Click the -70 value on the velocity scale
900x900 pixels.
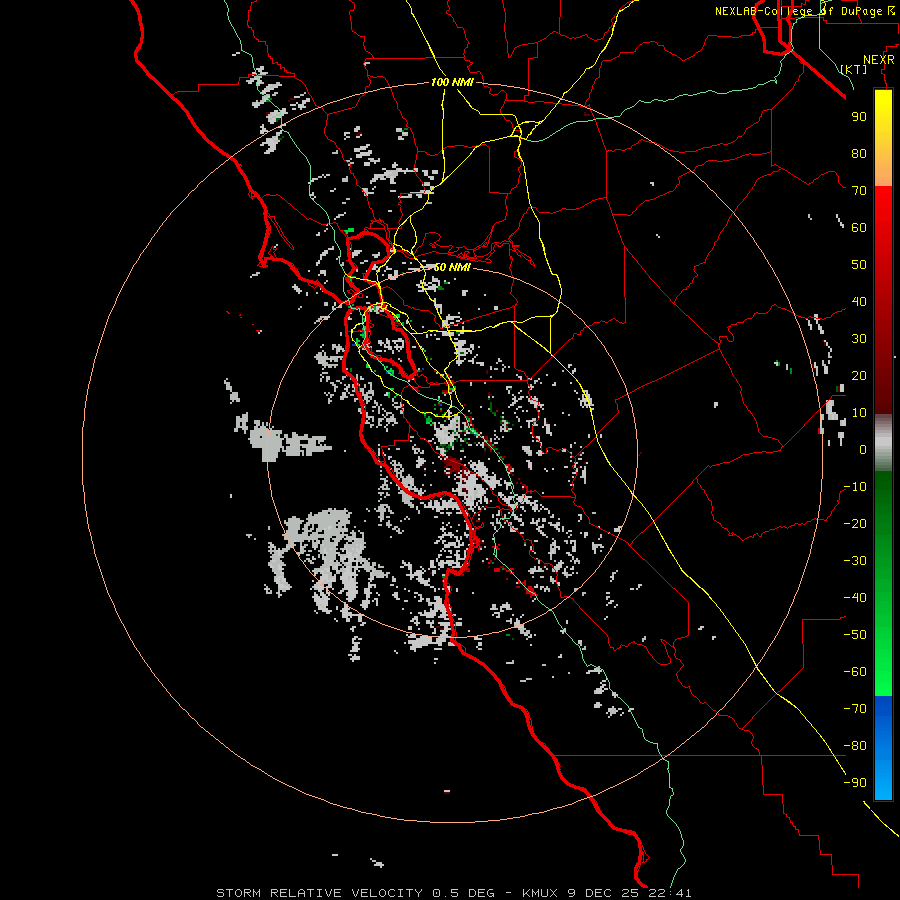tap(855, 709)
